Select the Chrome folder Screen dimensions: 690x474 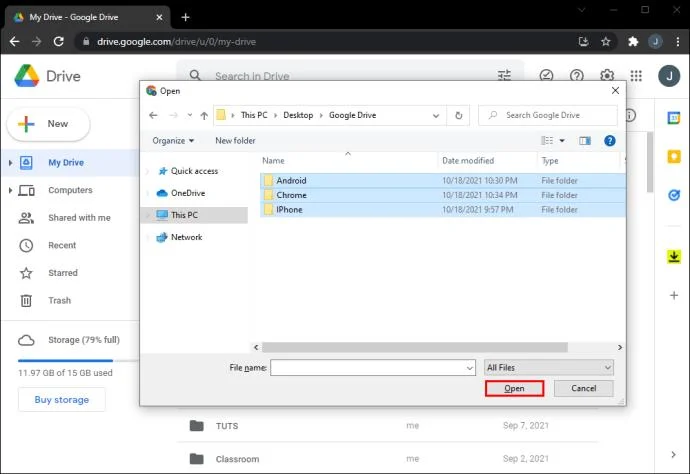click(442, 195)
